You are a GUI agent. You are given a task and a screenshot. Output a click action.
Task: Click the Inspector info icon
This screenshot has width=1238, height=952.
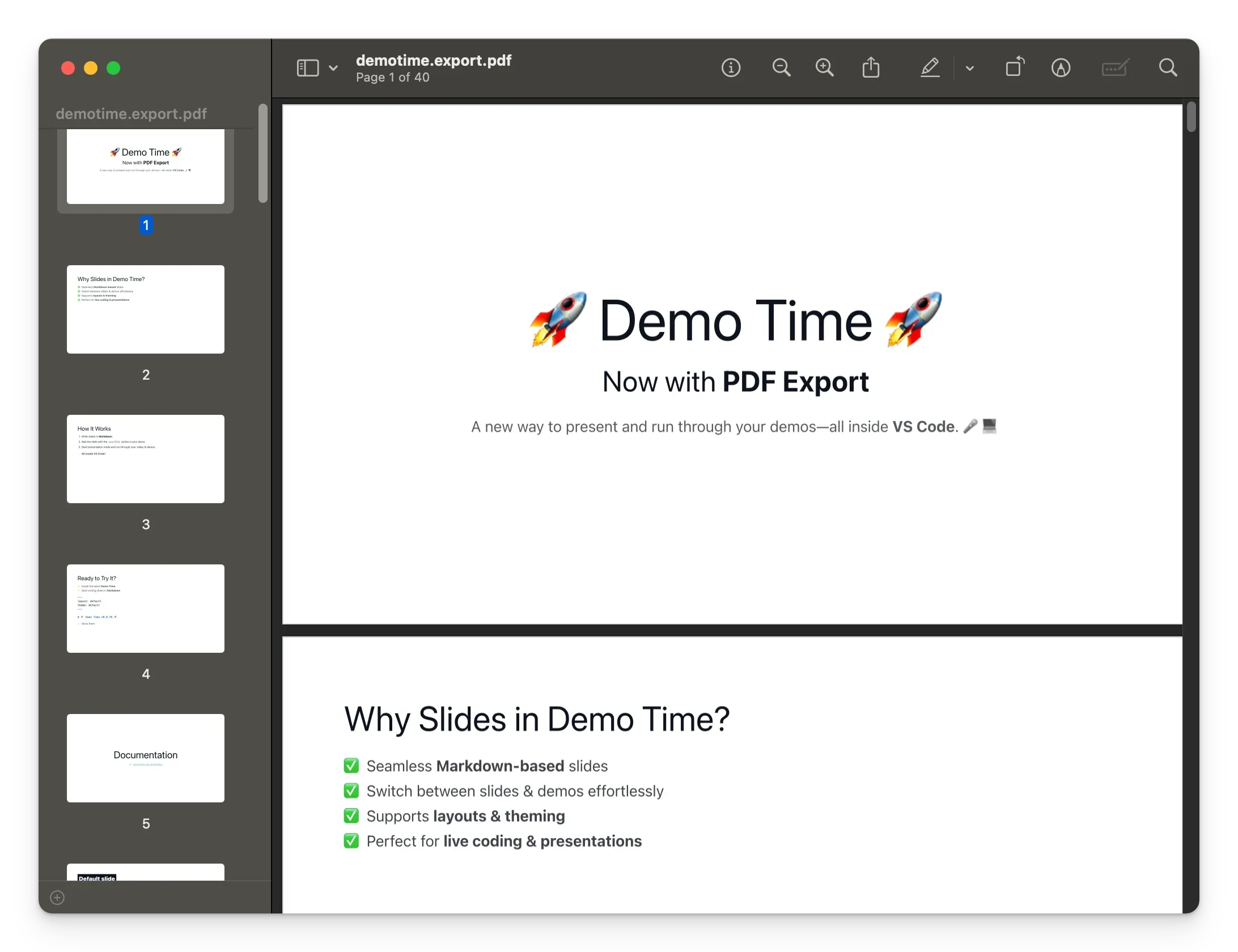tap(731, 68)
